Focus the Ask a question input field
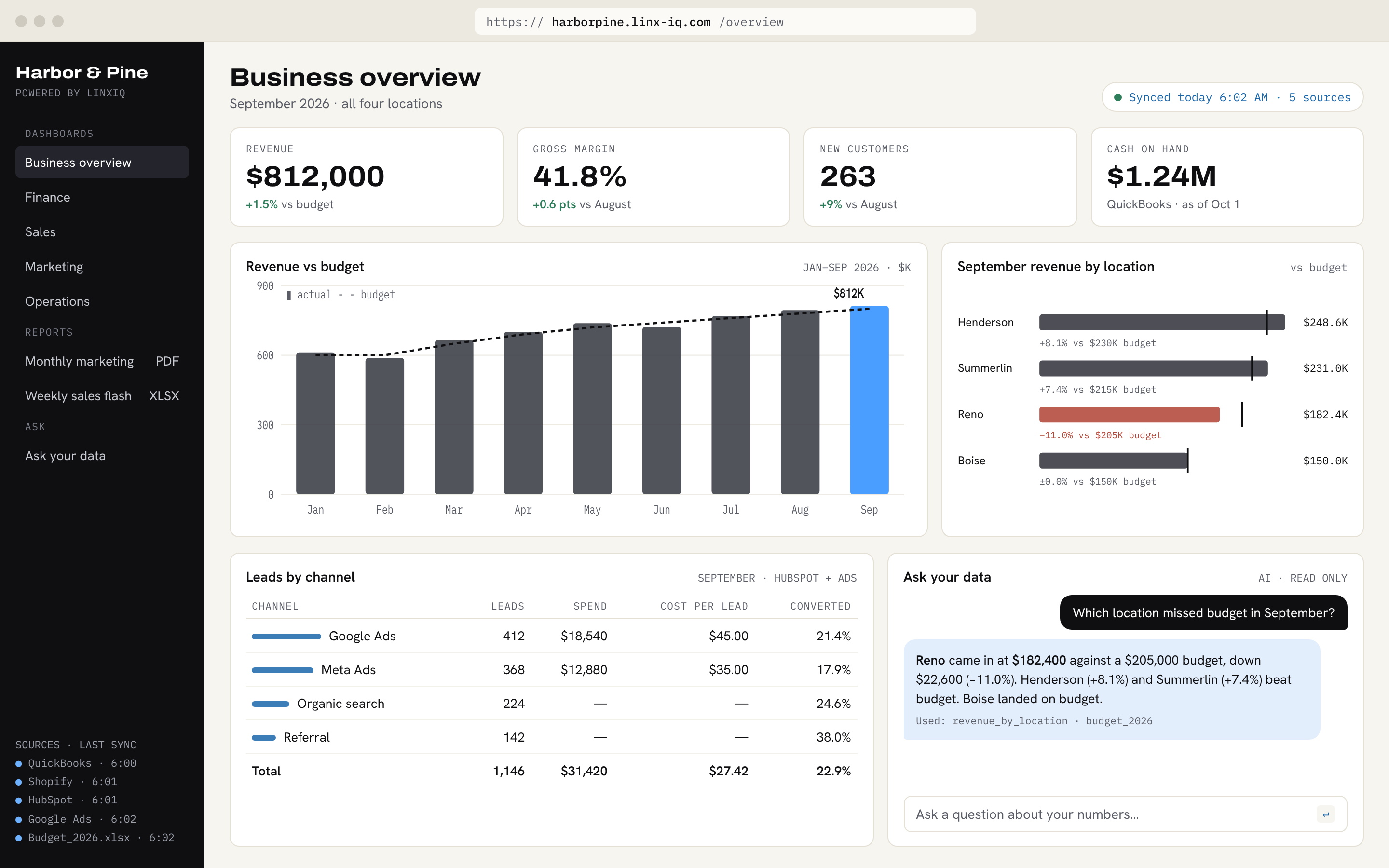The width and height of the screenshot is (1389, 868). 1125,814
